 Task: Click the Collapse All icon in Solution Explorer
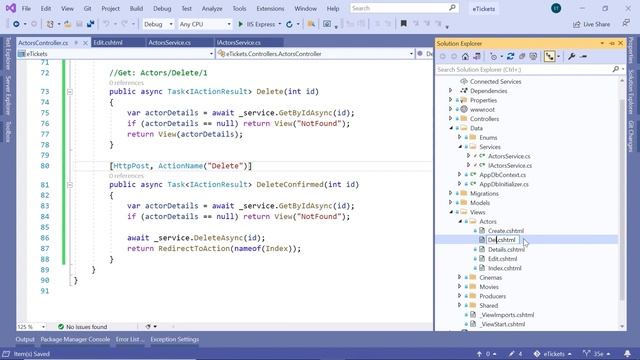coord(522,57)
